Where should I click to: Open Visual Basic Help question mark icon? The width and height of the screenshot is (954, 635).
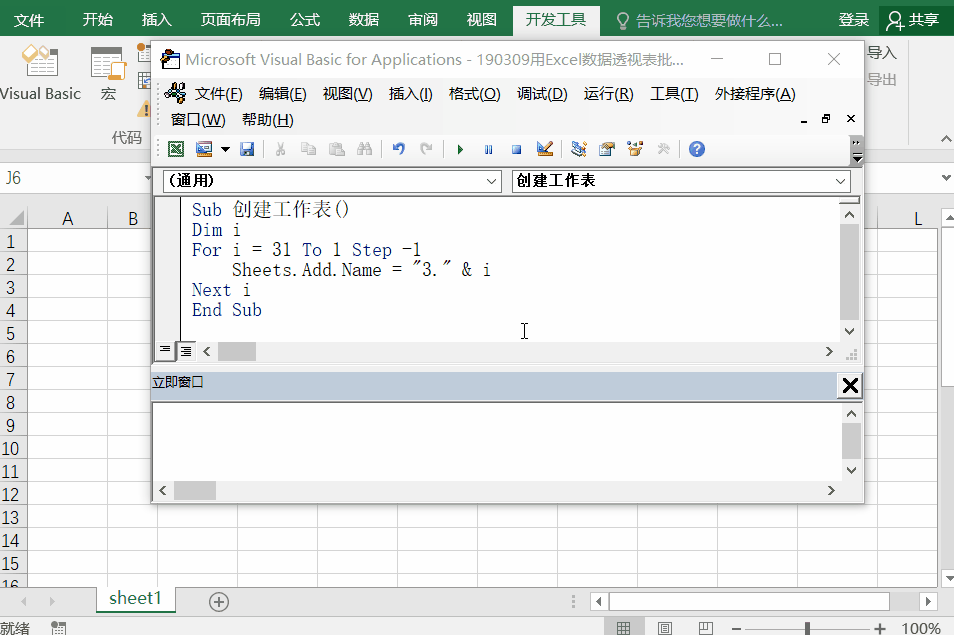[697, 149]
